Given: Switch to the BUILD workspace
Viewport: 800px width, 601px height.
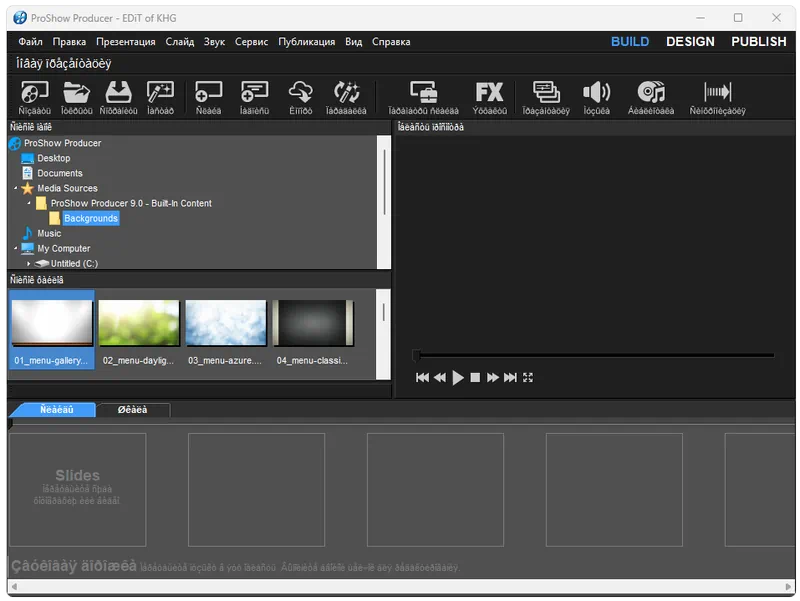Looking at the screenshot, I should pos(630,42).
